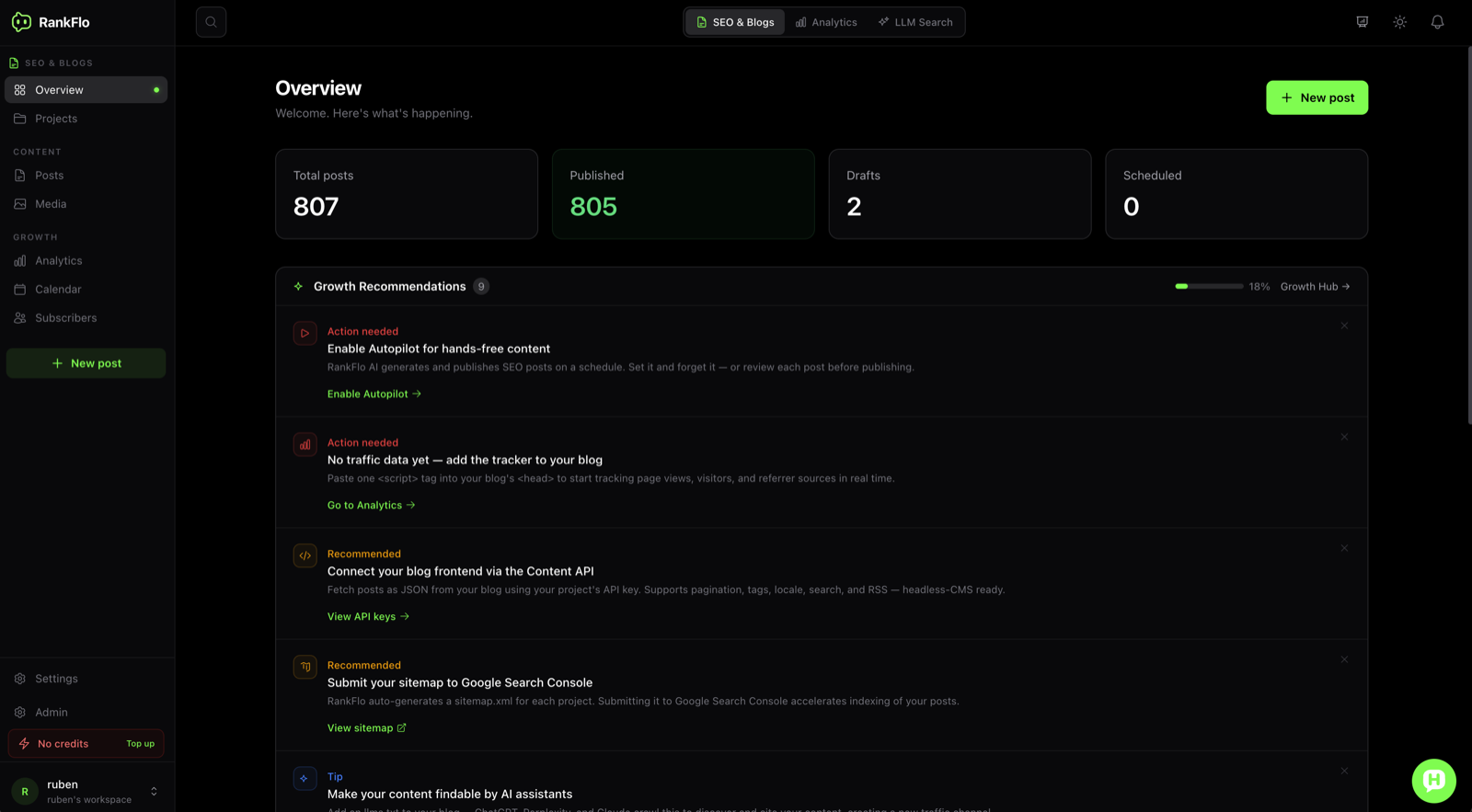The image size is (1472, 812).
Task: Open the search icon button
Action: (211, 22)
